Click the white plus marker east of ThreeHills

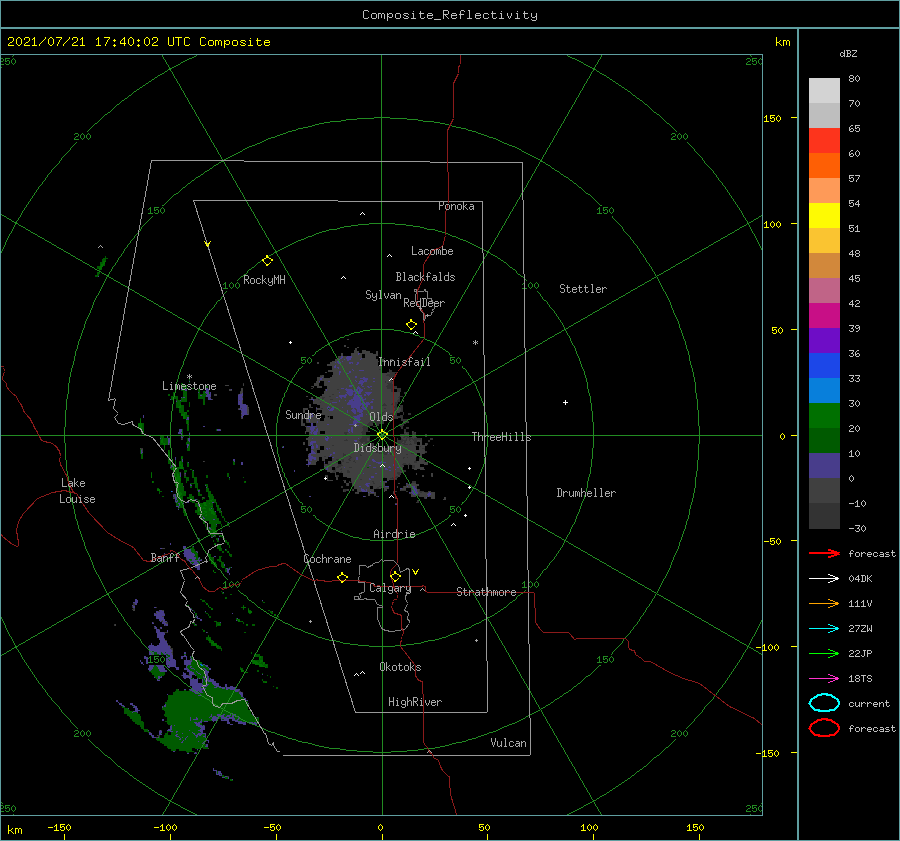[565, 402]
